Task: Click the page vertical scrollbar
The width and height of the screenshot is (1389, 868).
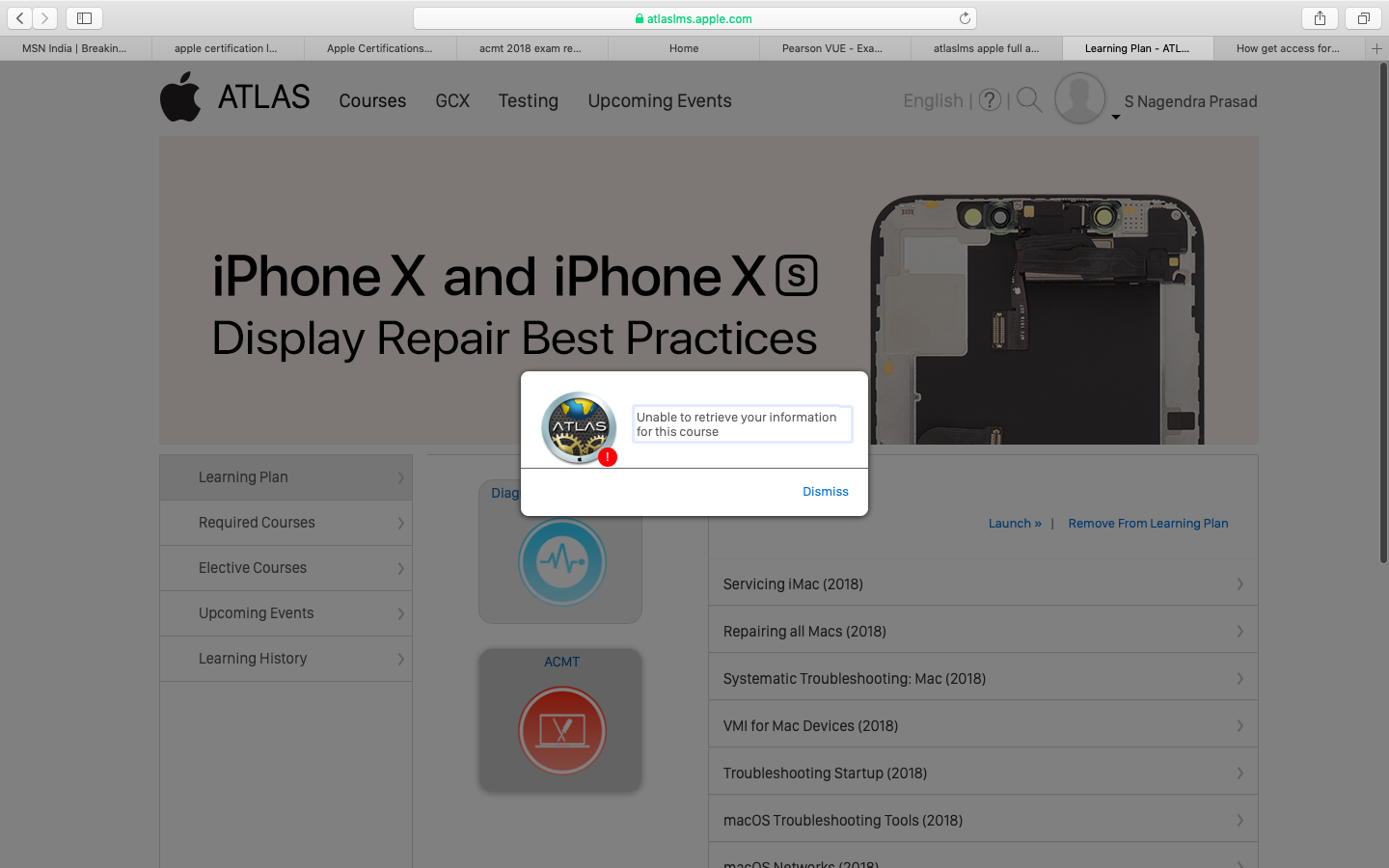Action: click(1383, 313)
